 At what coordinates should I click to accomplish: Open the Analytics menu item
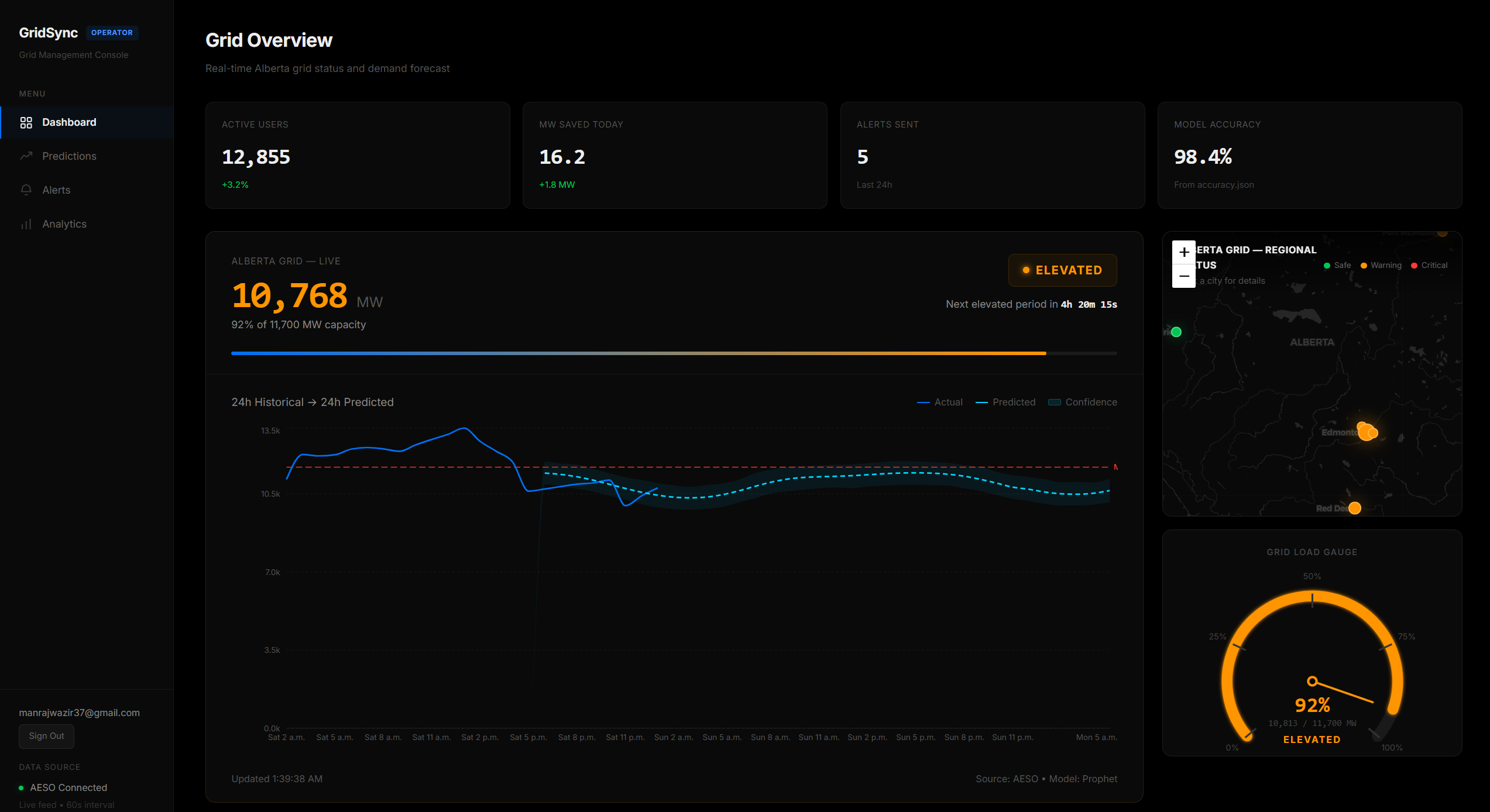(x=64, y=224)
